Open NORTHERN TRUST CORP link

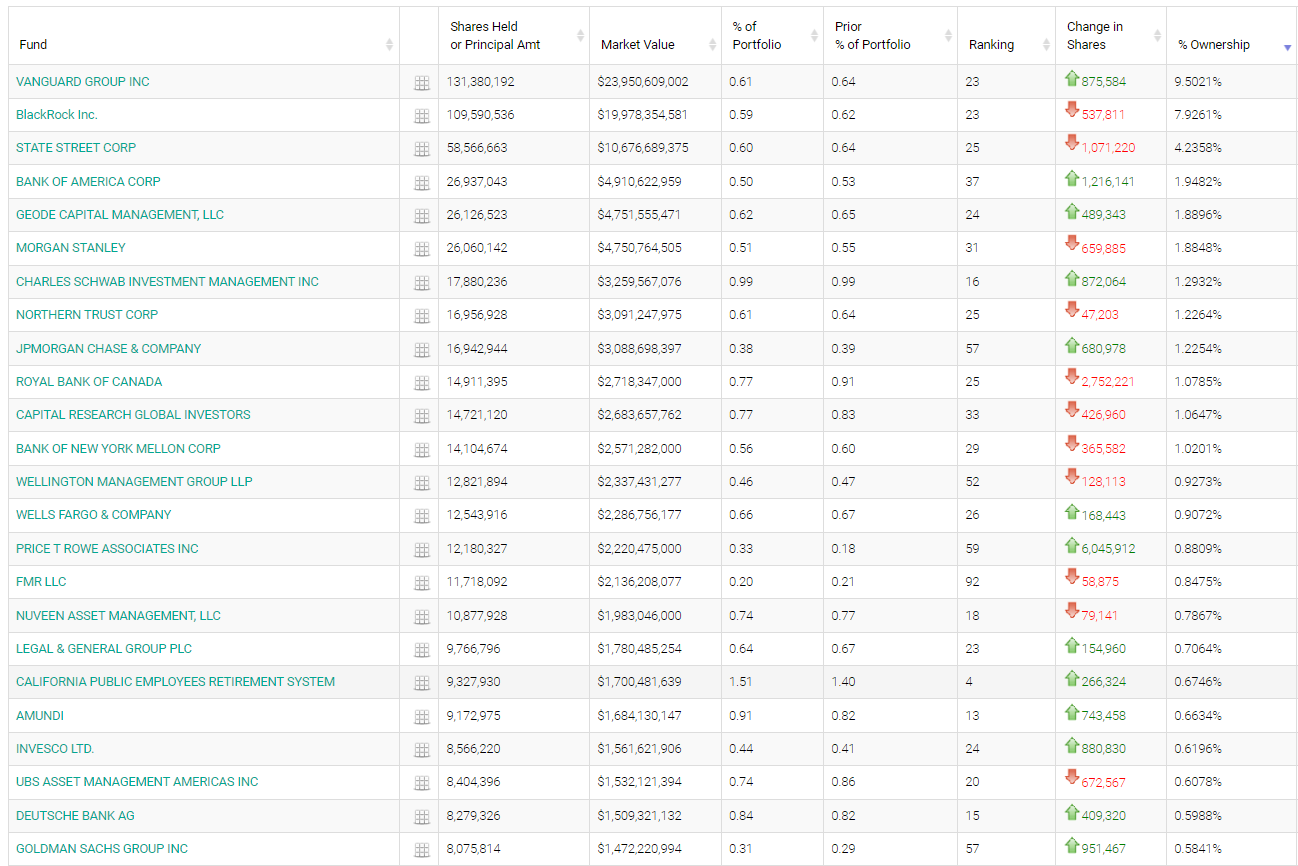(87, 315)
